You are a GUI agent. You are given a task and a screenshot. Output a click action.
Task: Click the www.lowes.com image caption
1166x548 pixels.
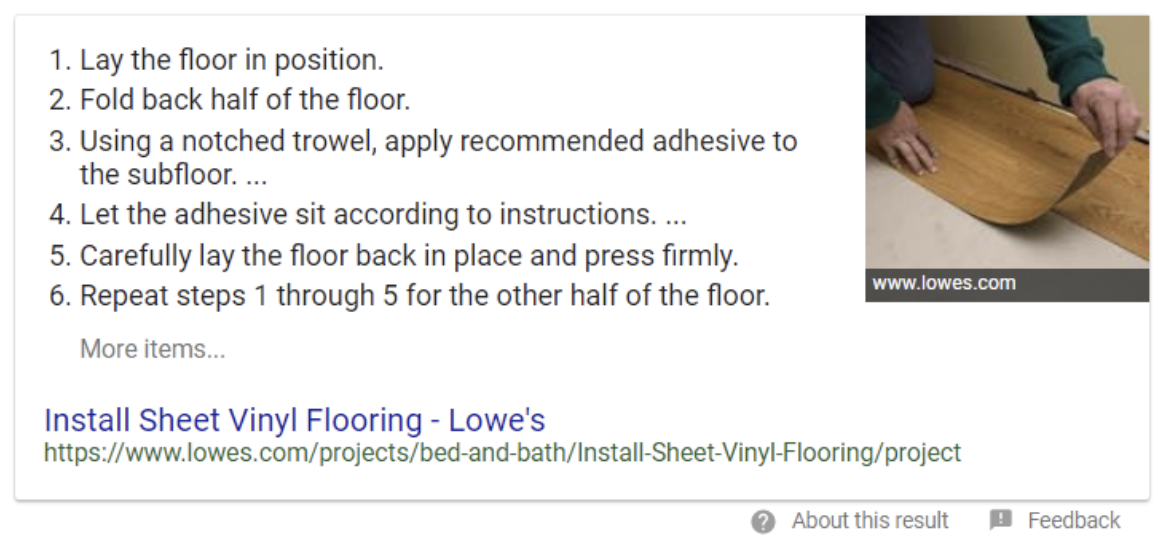944,283
